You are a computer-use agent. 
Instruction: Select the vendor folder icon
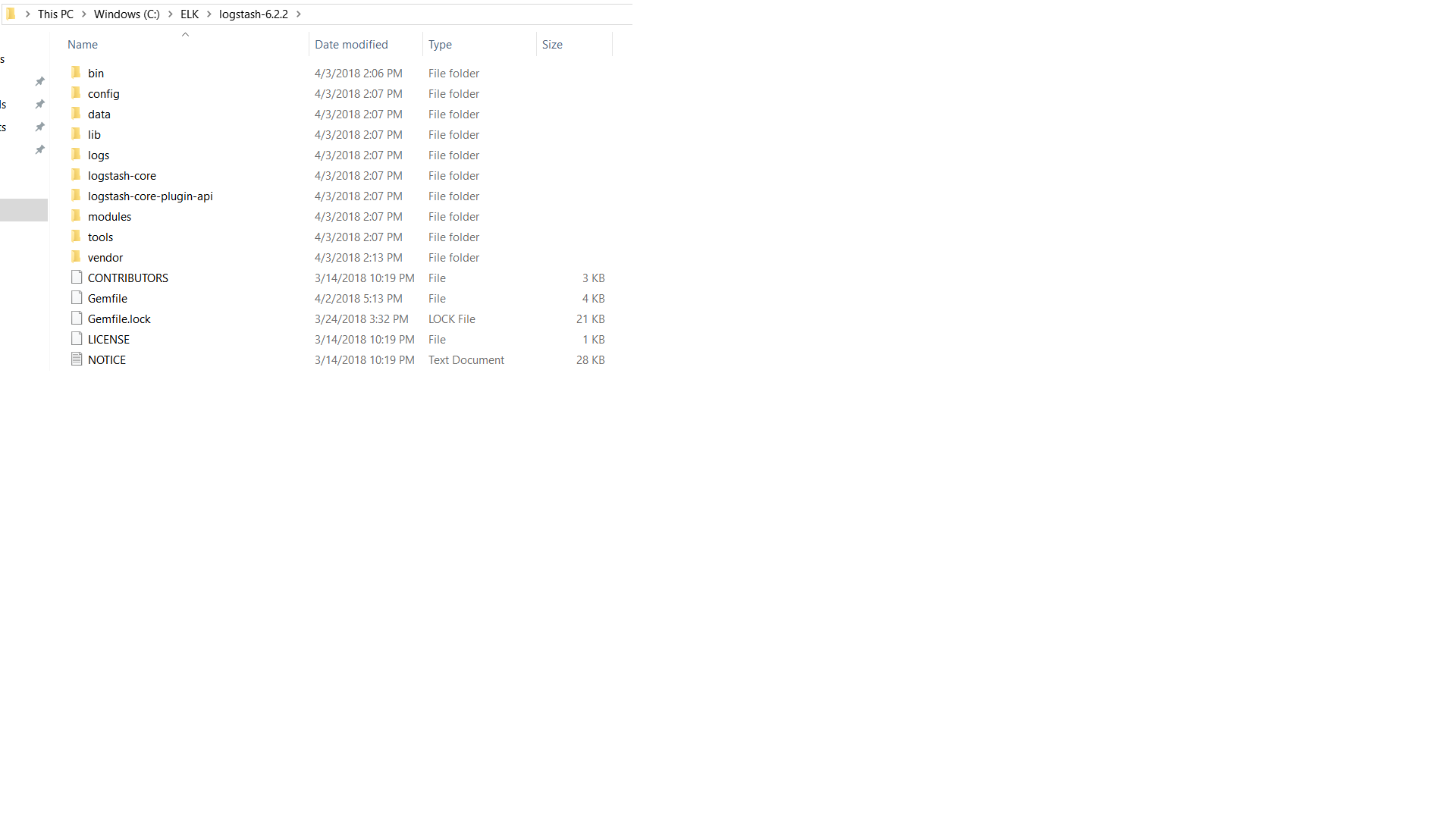(76, 257)
